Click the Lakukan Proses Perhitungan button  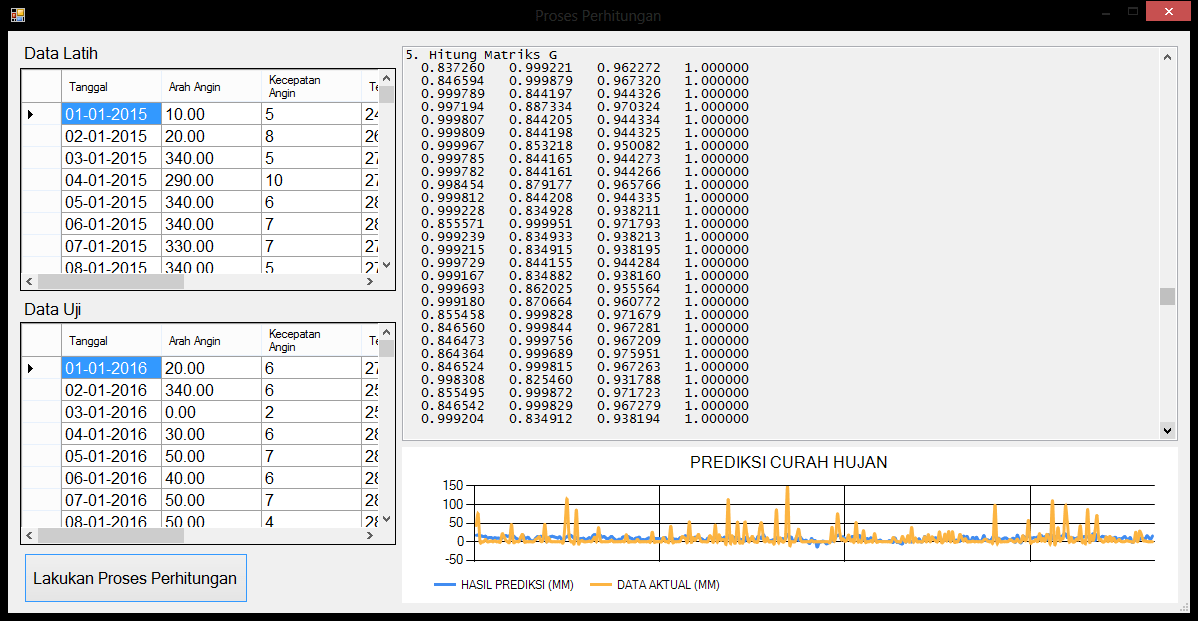tap(135, 578)
